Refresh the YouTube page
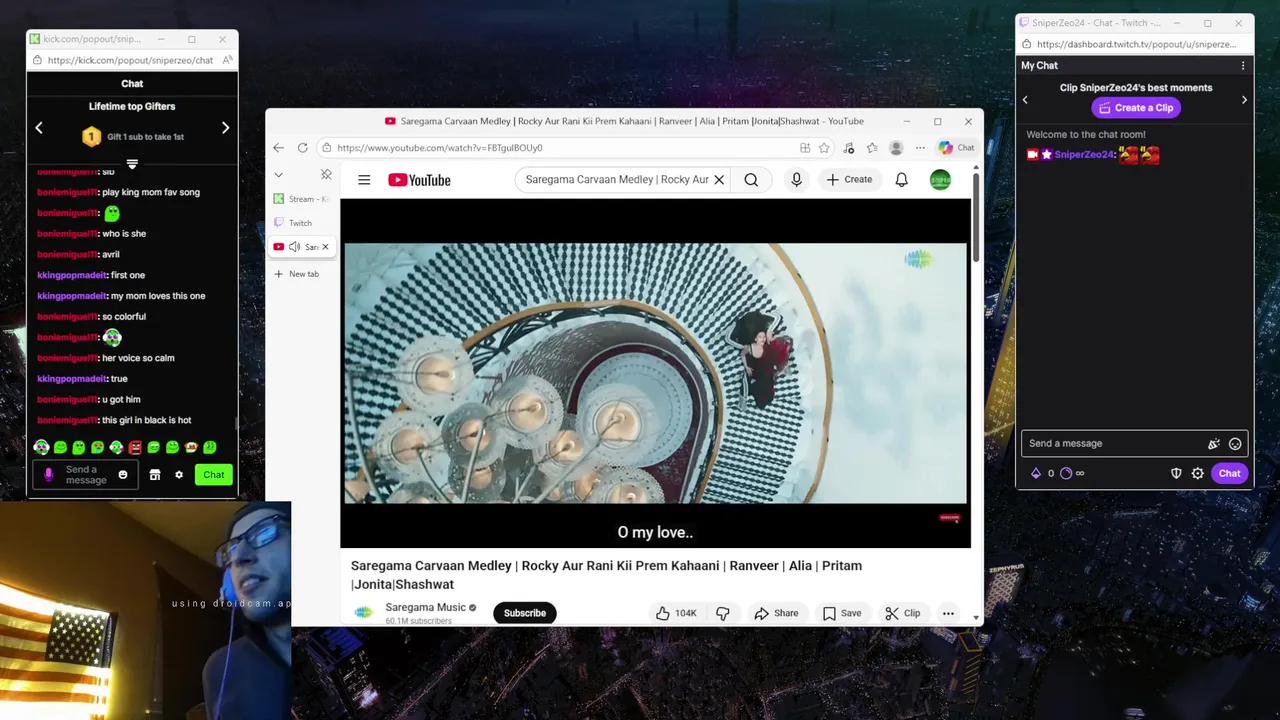 point(302,148)
